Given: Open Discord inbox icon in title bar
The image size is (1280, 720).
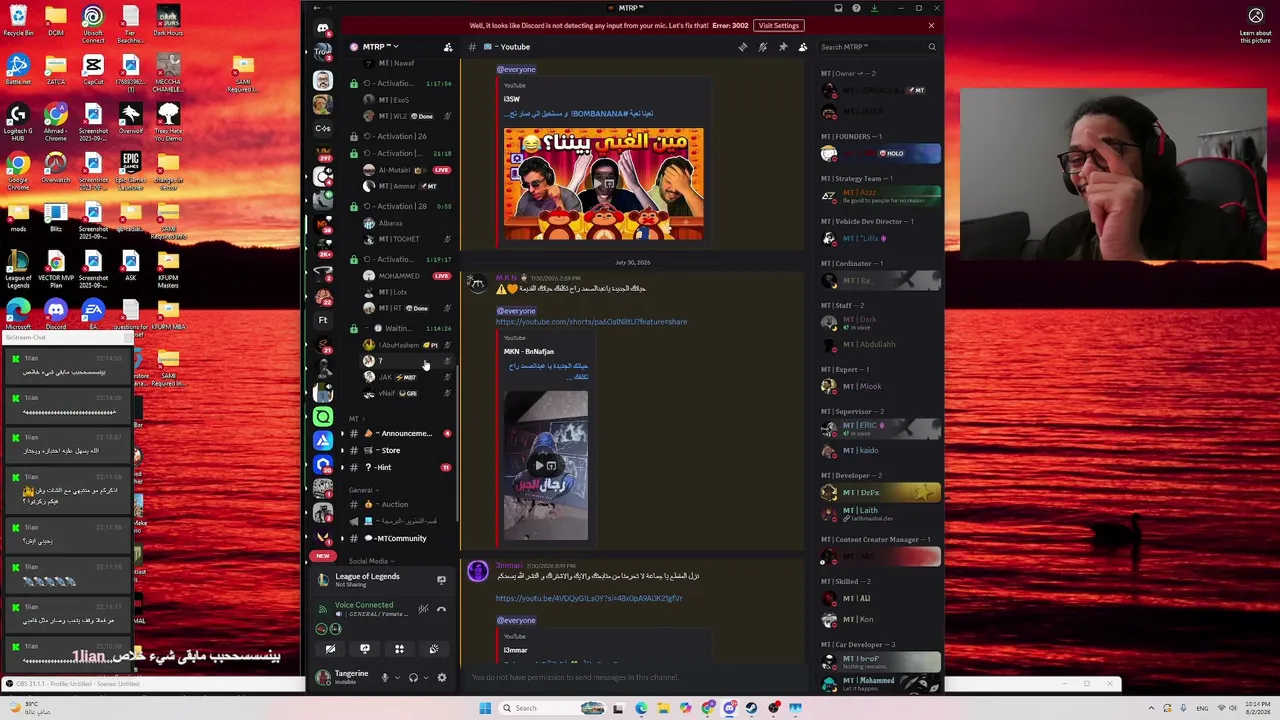Looking at the screenshot, I should tap(838, 8).
